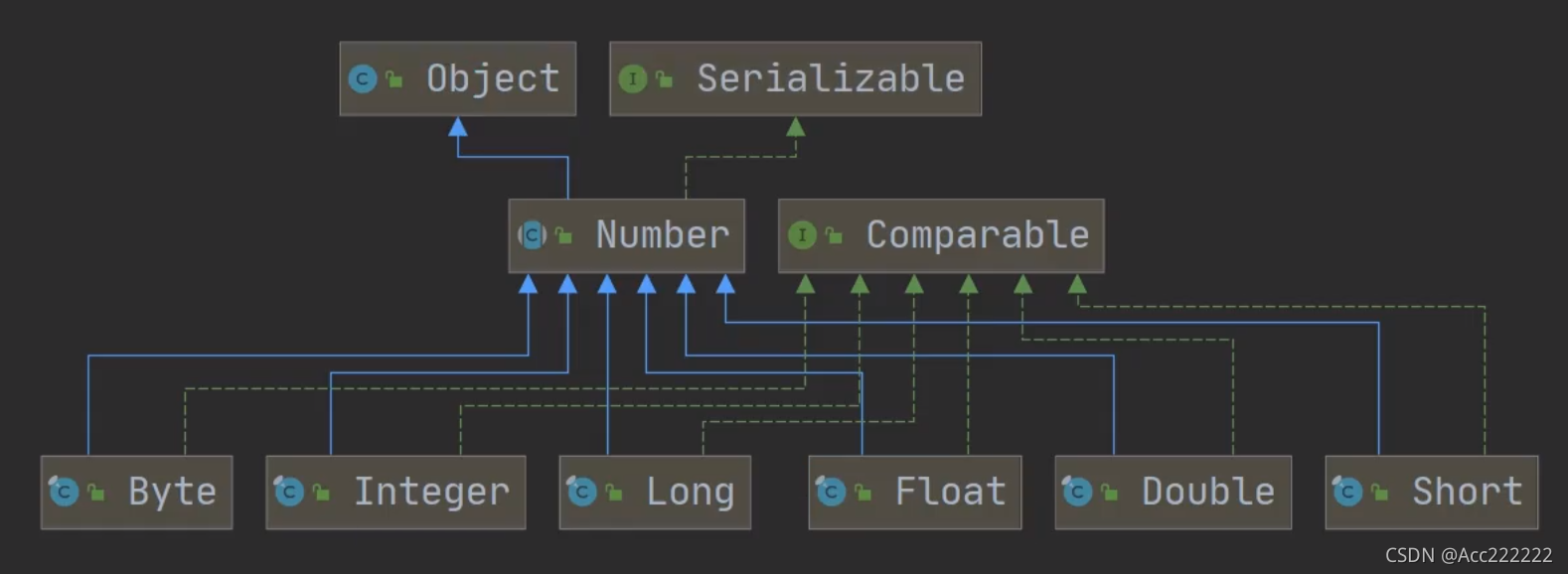1568x574 pixels.
Task: Click the green lock icon on Number
Action: [x=564, y=236]
